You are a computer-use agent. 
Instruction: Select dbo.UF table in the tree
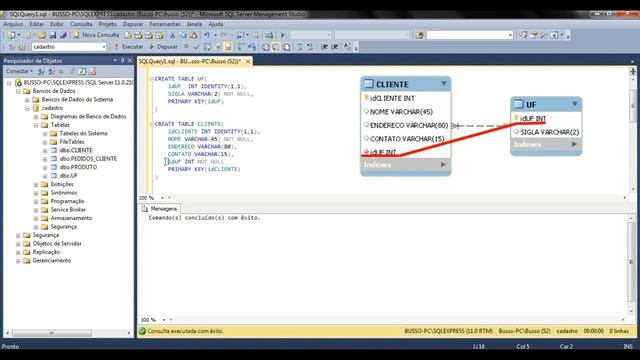pos(68,176)
